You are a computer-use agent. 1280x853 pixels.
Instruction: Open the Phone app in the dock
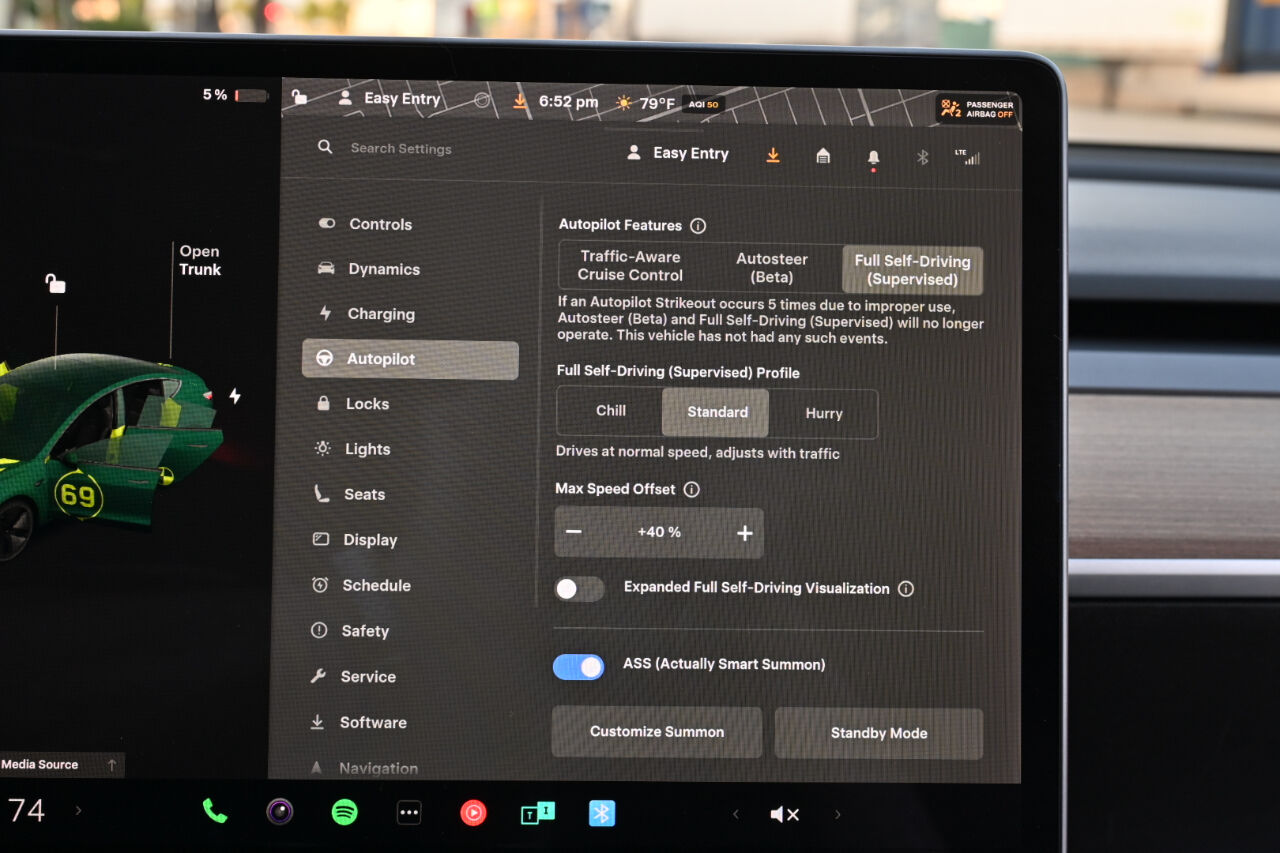[x=215, y=811]
